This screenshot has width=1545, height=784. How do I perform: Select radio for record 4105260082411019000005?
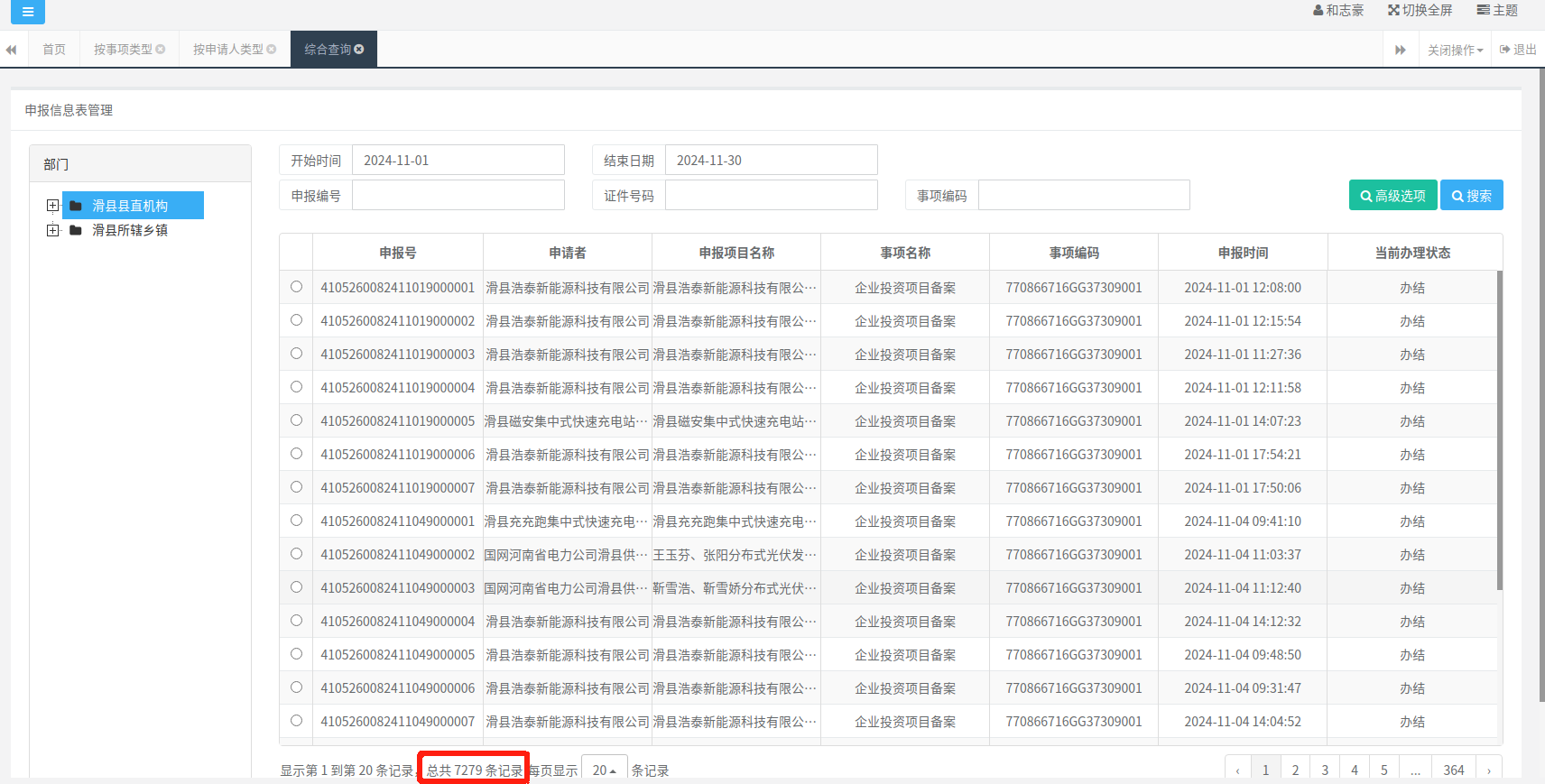tap(296, 420)
